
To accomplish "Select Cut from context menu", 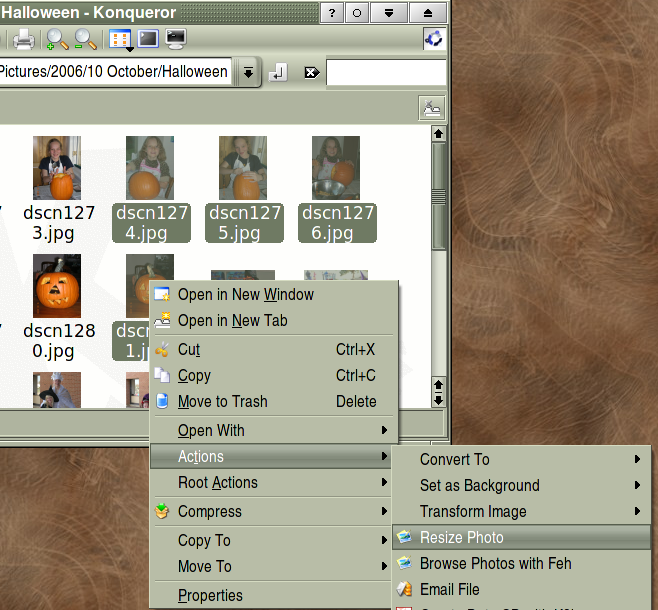I will [x=274, y=349].
